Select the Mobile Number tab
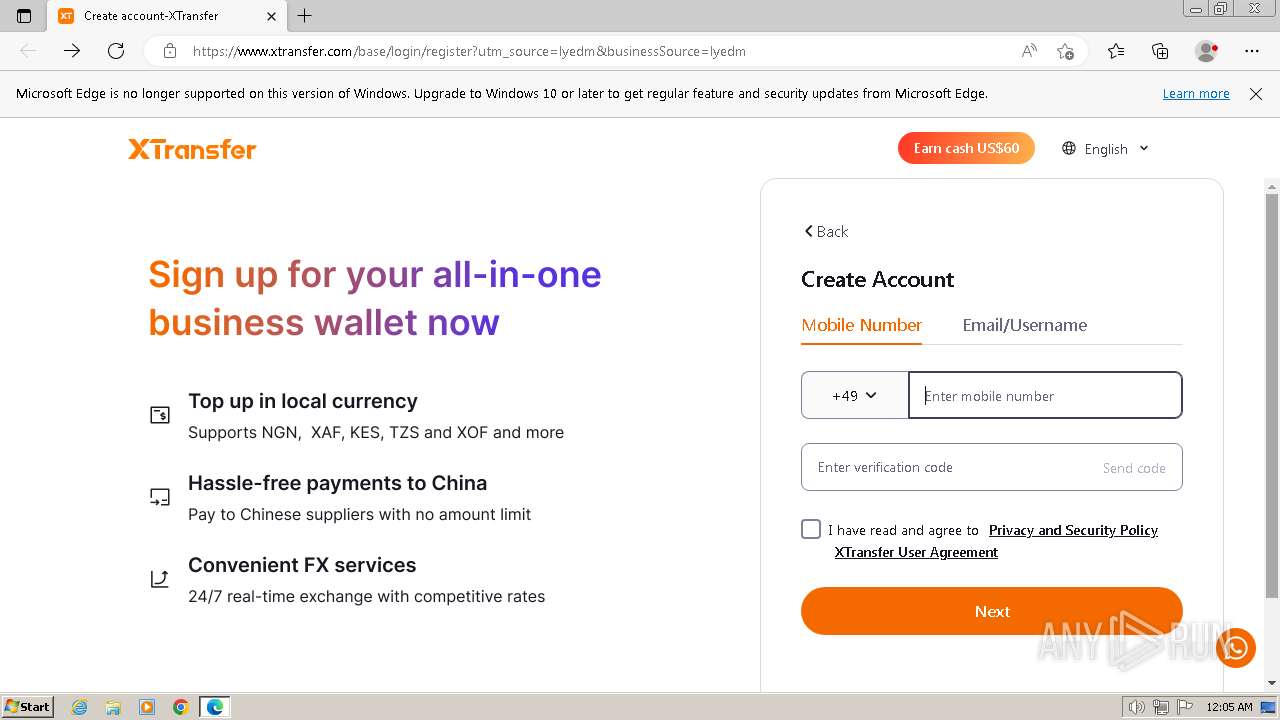 [x=861, y=325]
